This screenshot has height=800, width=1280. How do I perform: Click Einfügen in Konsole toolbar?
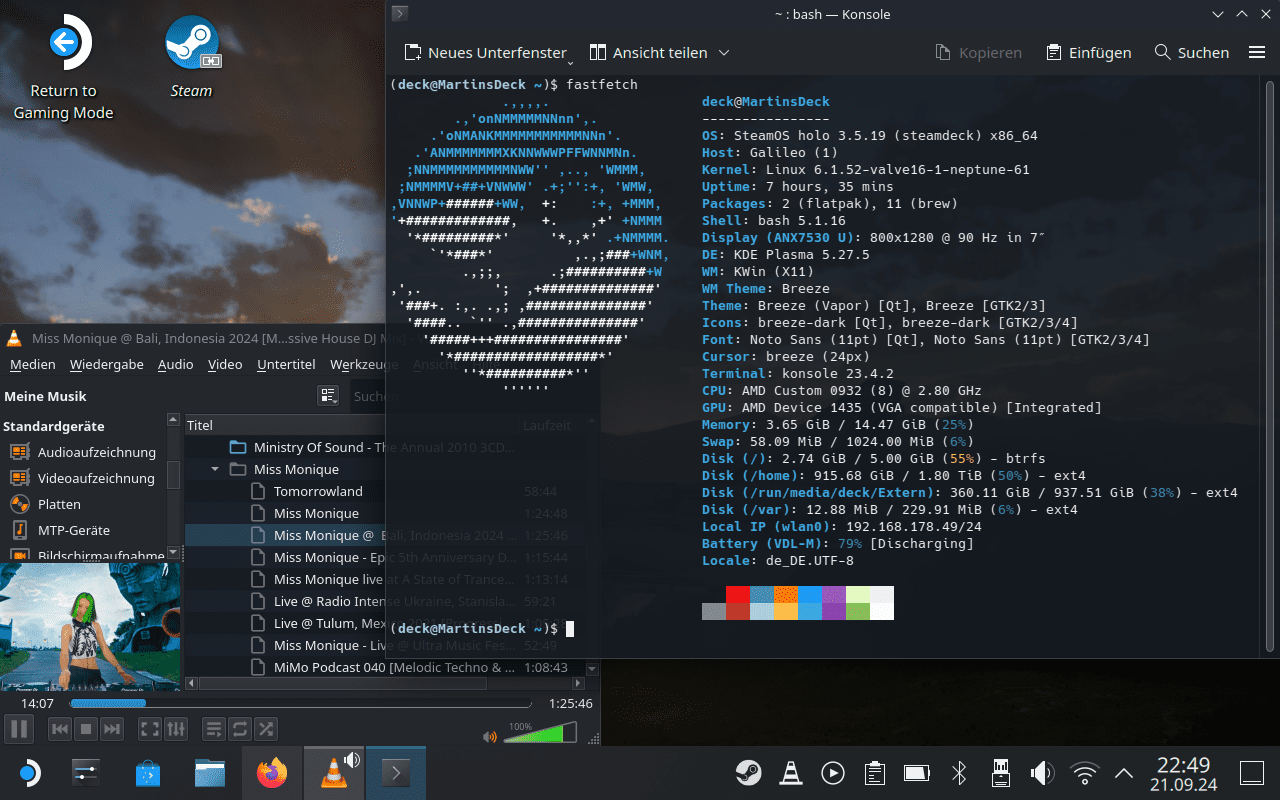[x=1089, y=52]
